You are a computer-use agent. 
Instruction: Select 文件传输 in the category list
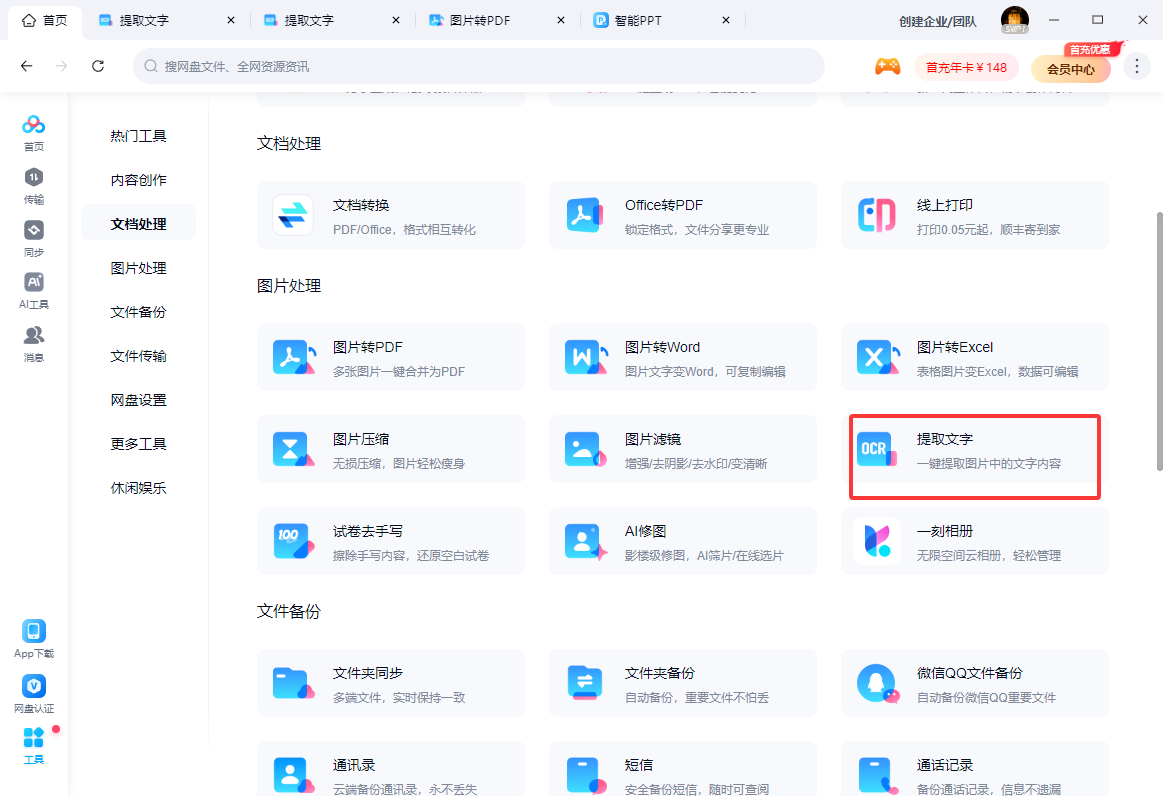(138, 355)
